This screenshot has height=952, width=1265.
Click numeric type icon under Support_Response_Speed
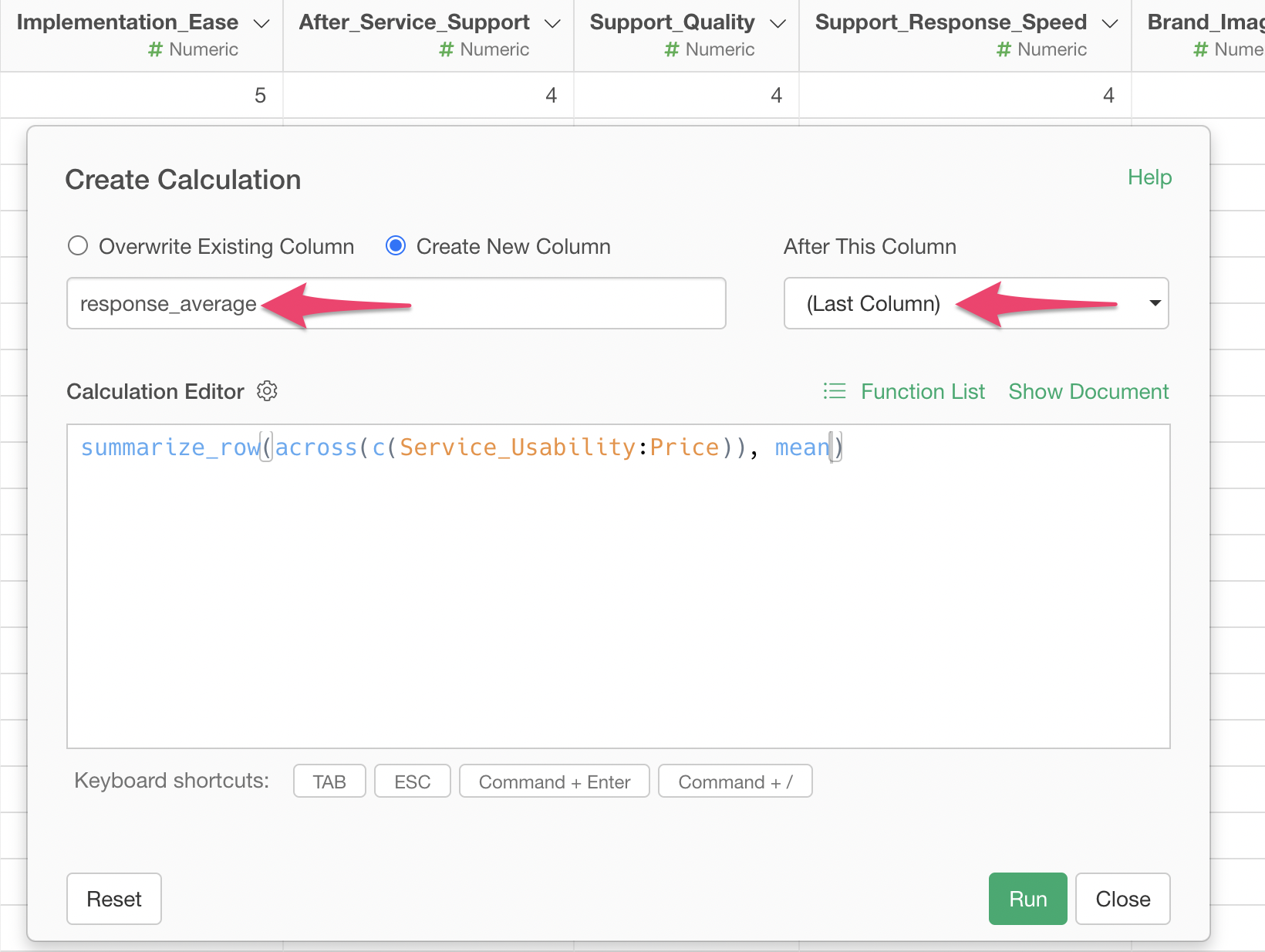(x=1004, y=50)
